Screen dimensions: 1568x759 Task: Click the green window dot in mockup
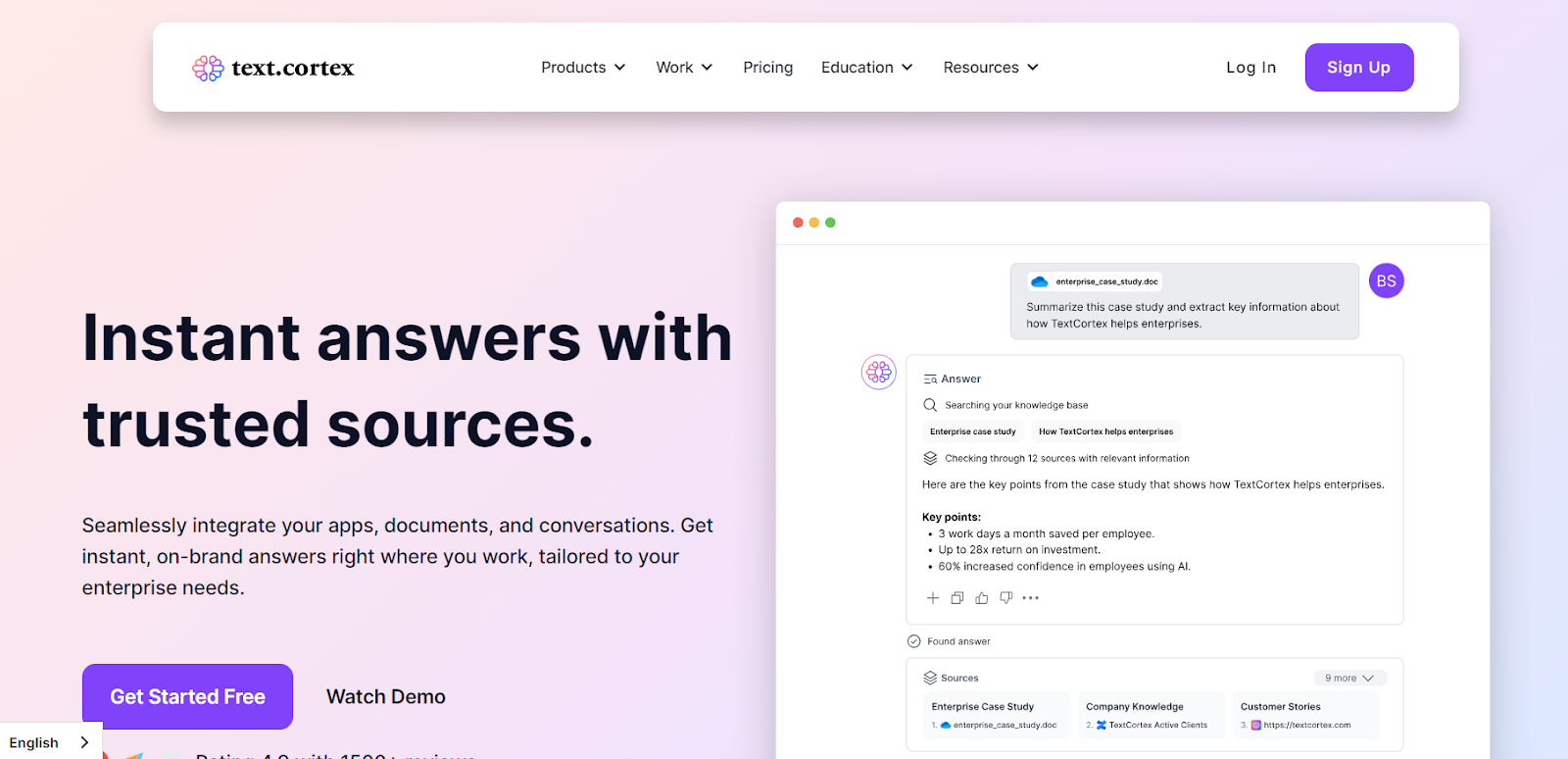[x=830, y=223]
